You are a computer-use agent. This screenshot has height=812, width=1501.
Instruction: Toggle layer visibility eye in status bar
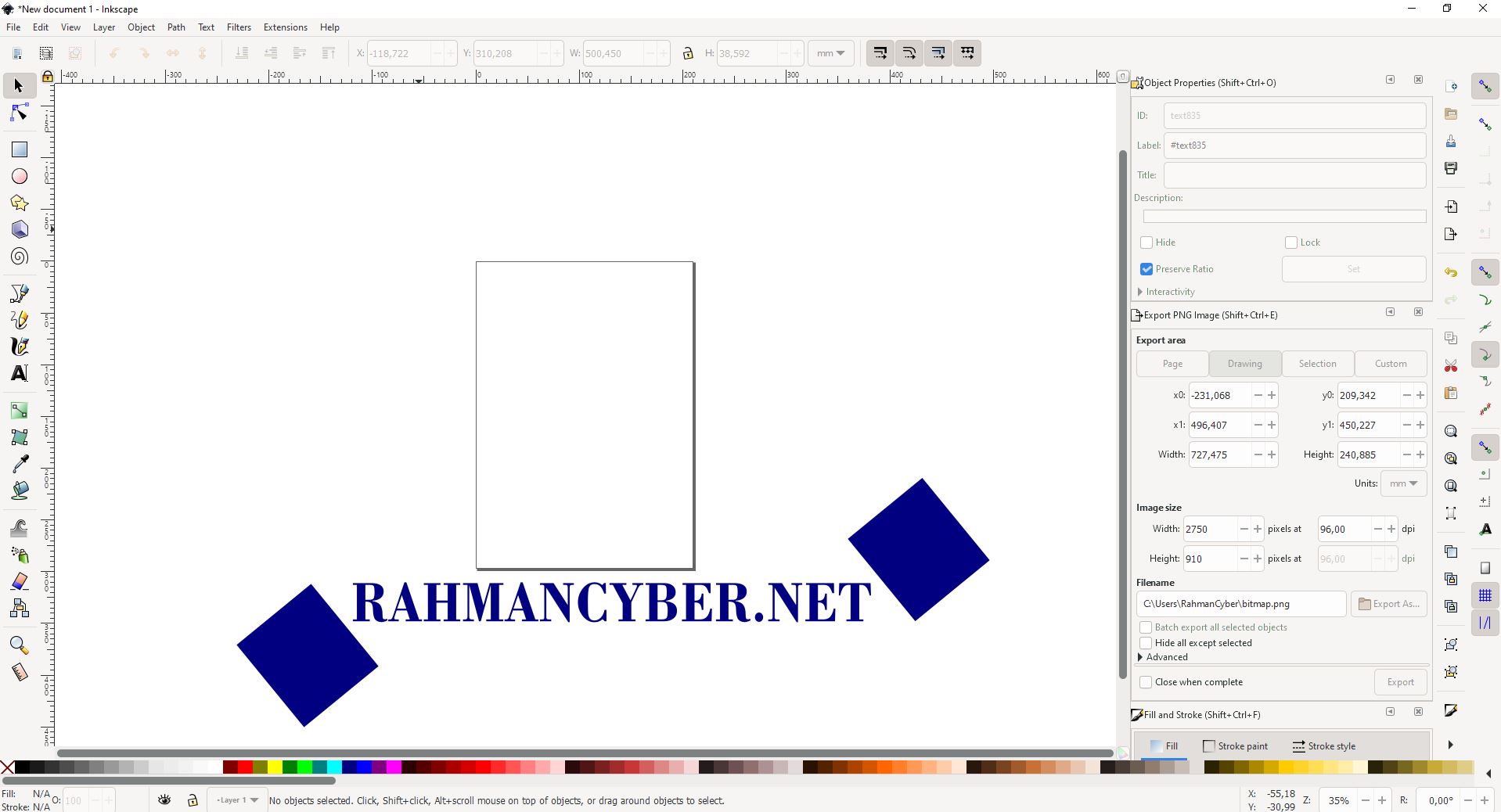point(164,799)
